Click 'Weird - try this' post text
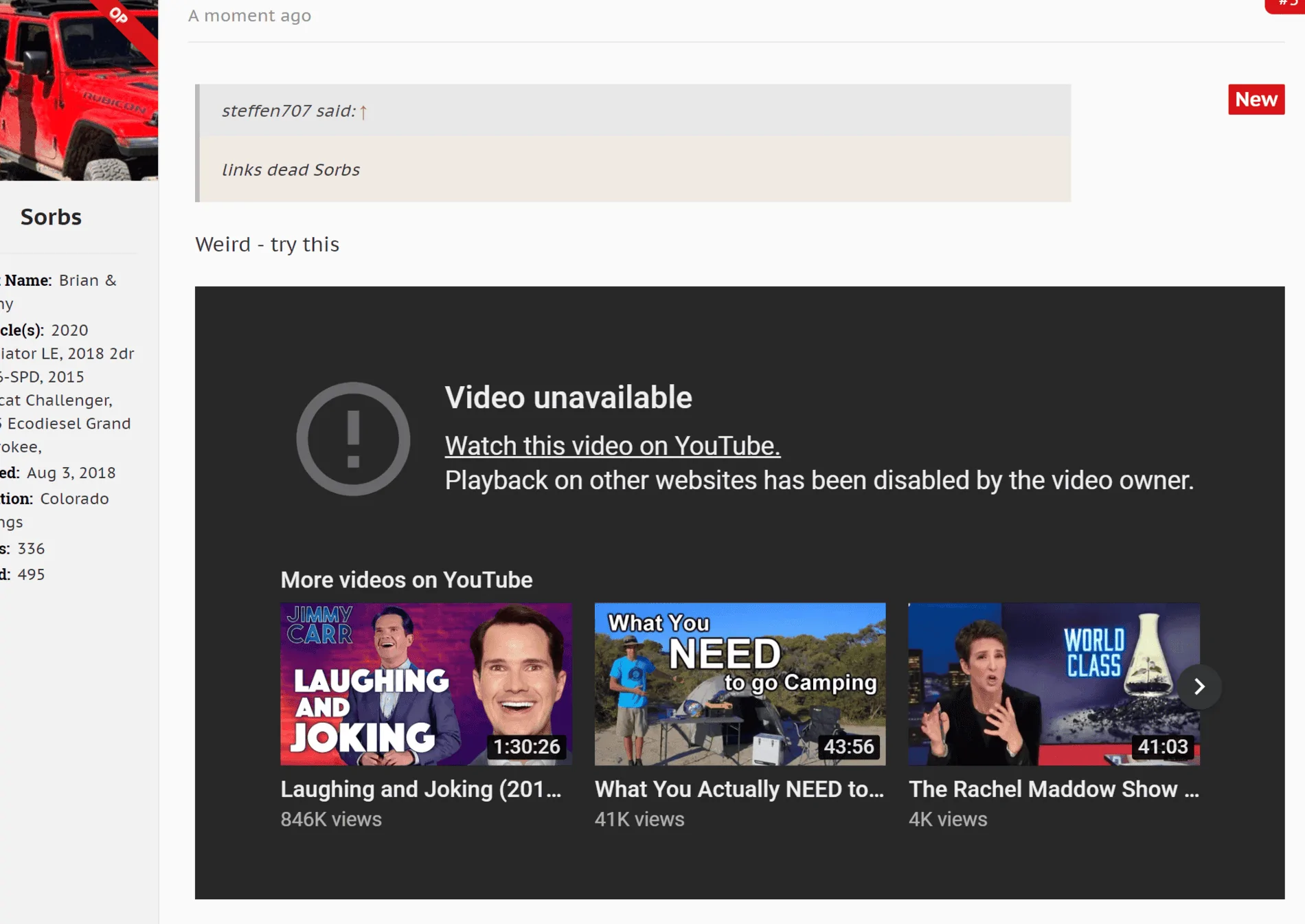 point(267,245)
